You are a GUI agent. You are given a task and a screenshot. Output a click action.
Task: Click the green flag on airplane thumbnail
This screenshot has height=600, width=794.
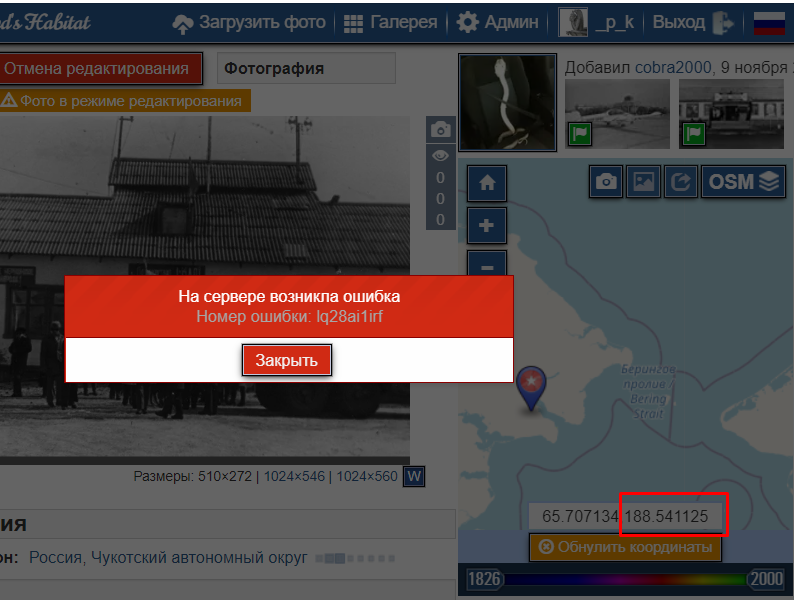580,134
